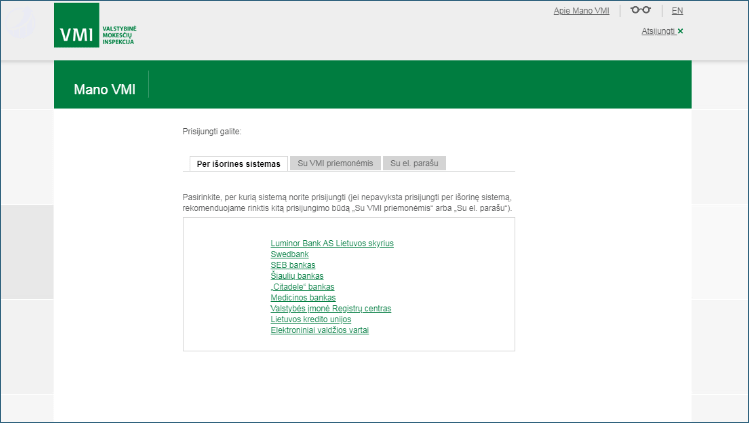Open Elektroniniai valdžios vartai link
749x423 pixels.
pos(320,330)
